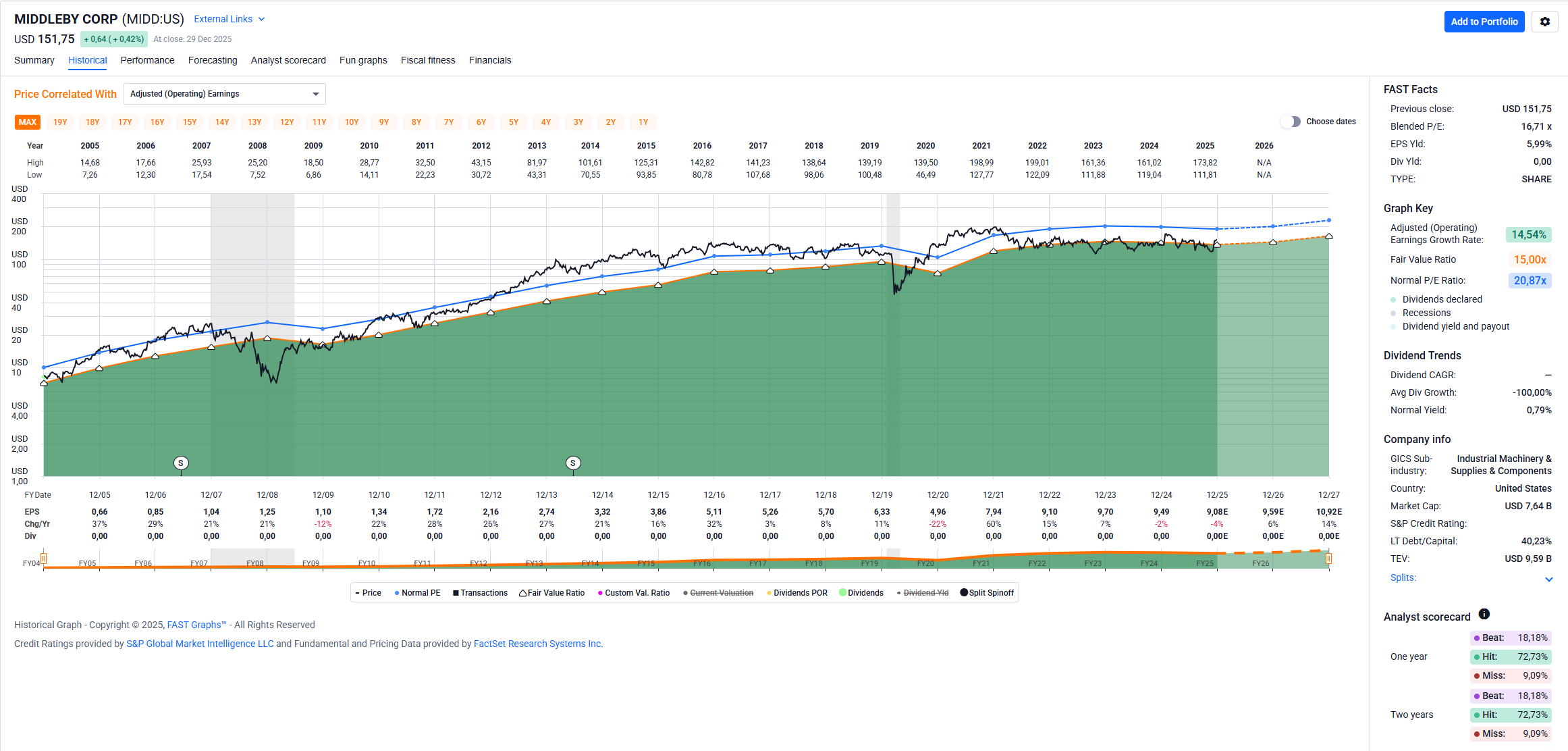Screen dimensions: 1568x751
Task: Toggle Fair Value Ratio legend triangle
Action: [x=523, y=593]
